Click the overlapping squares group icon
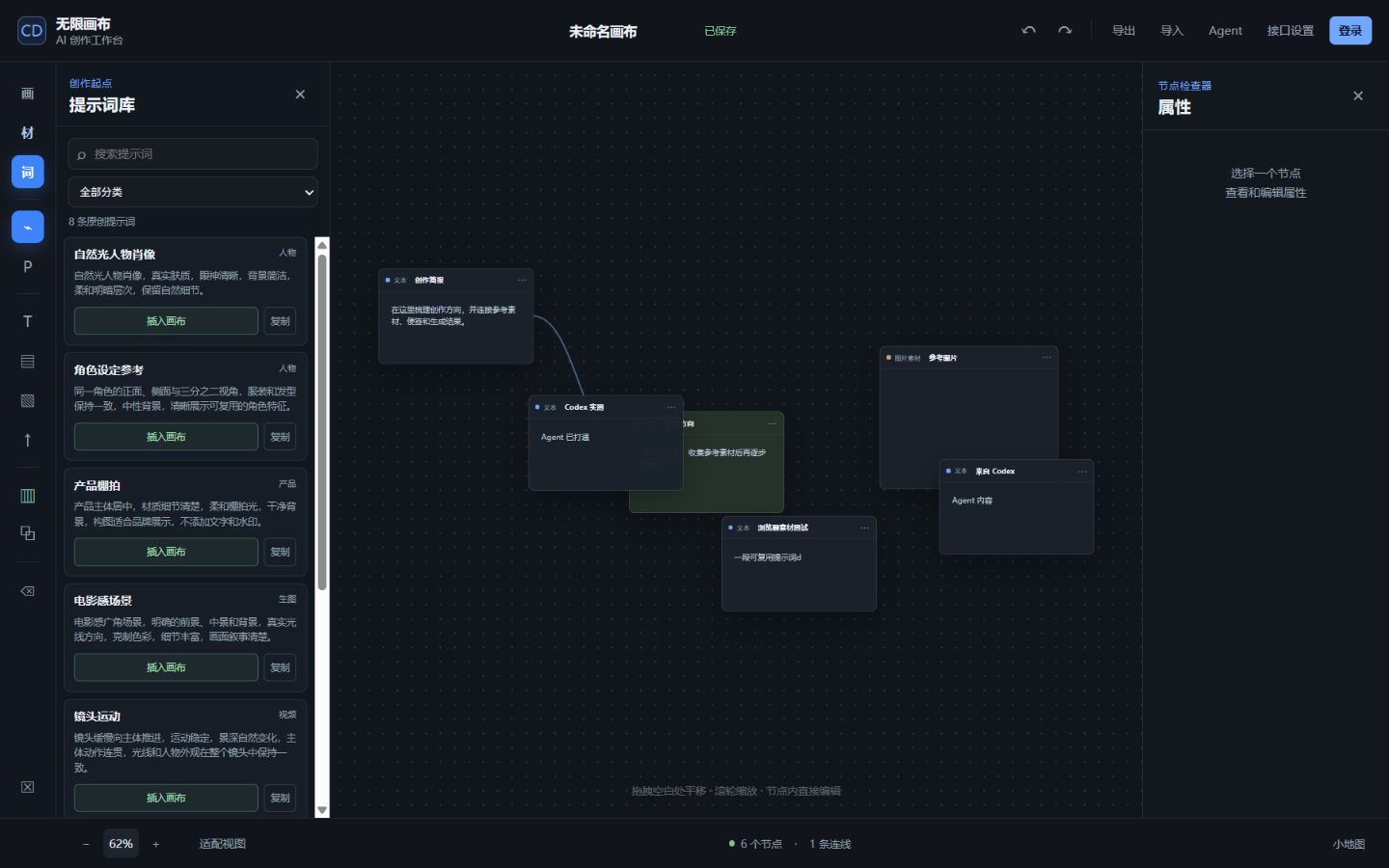Image resolution: width=1389 pixels, height=868 pixels. coord(27,533)
